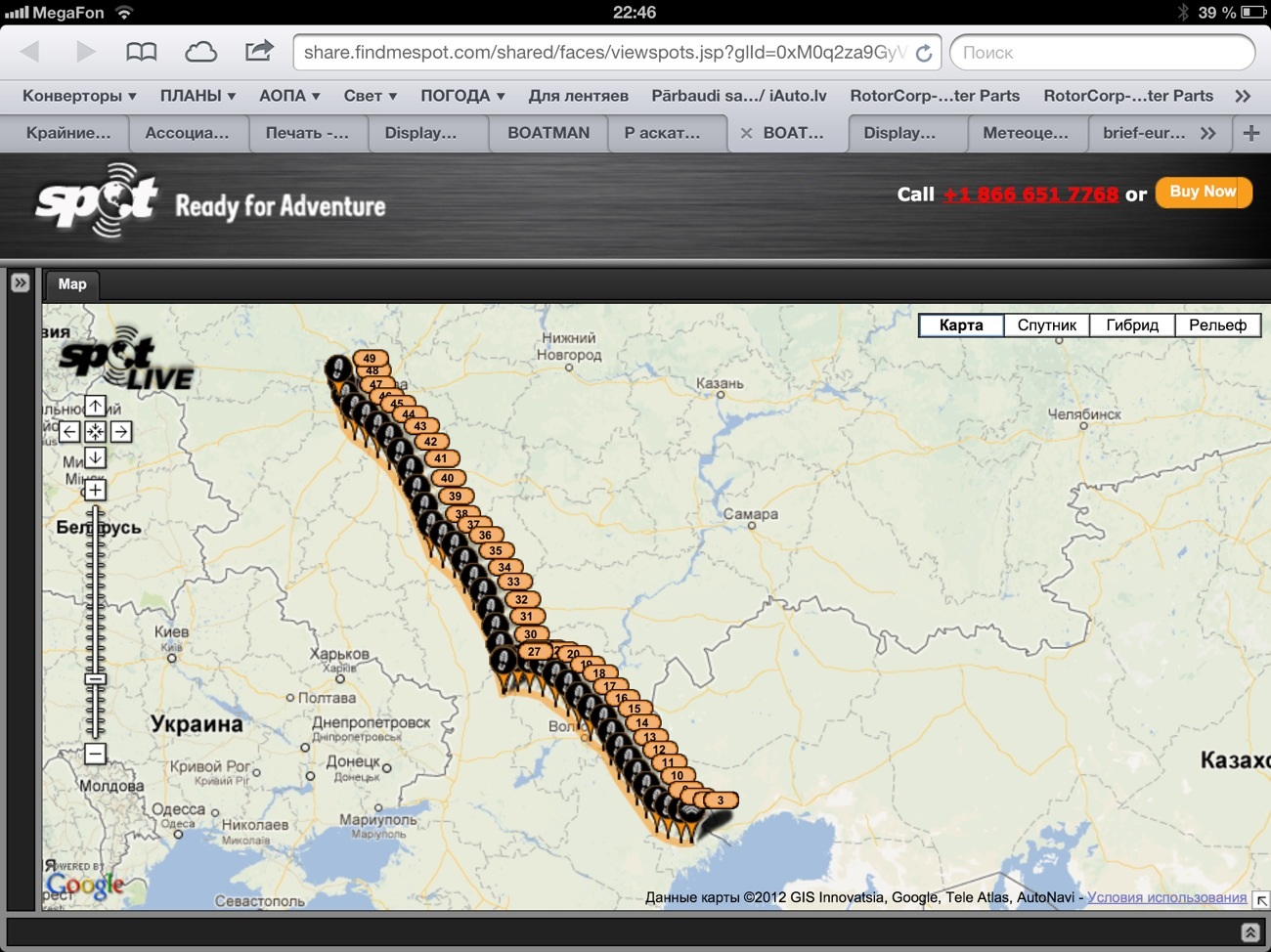
Task: Tap the share arrow icon
Action: click(259, 51)
